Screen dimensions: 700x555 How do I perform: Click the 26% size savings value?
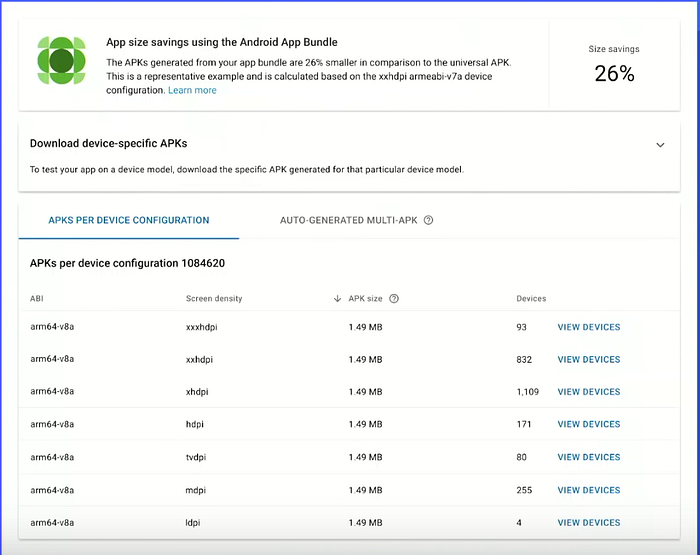[x=613, y=73]
